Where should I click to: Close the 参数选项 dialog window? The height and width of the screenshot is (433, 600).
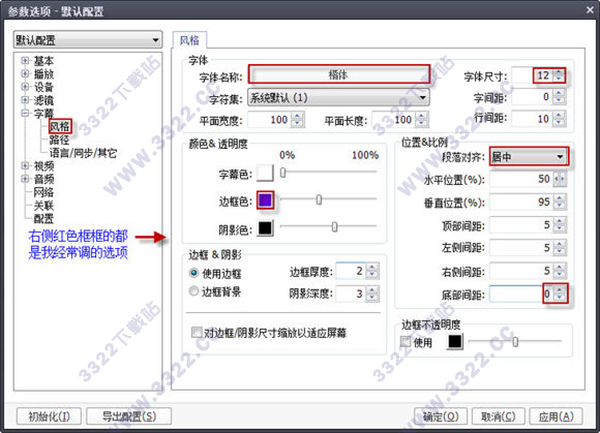tap(590, 10)
